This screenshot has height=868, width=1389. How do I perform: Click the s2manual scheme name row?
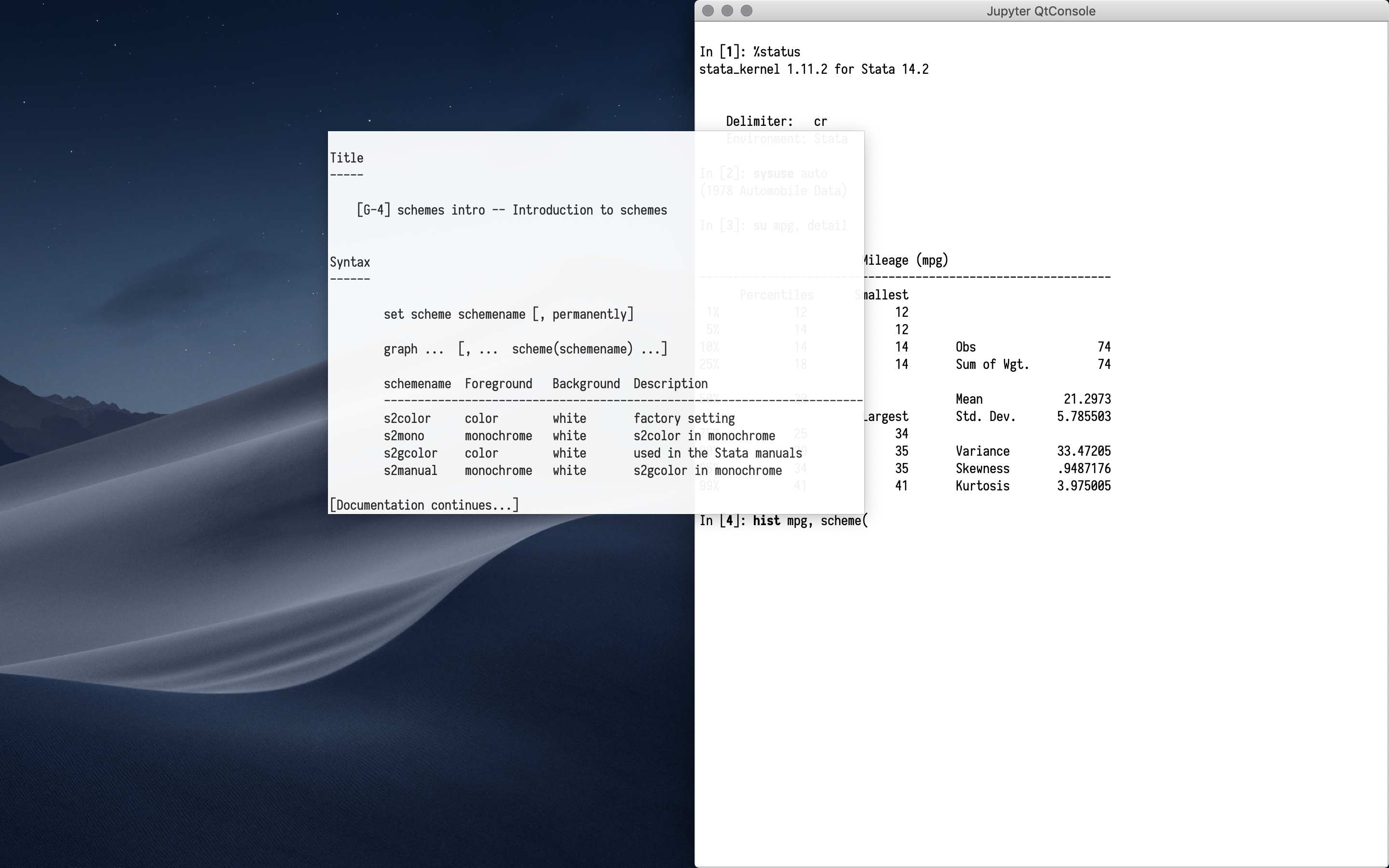410,471
